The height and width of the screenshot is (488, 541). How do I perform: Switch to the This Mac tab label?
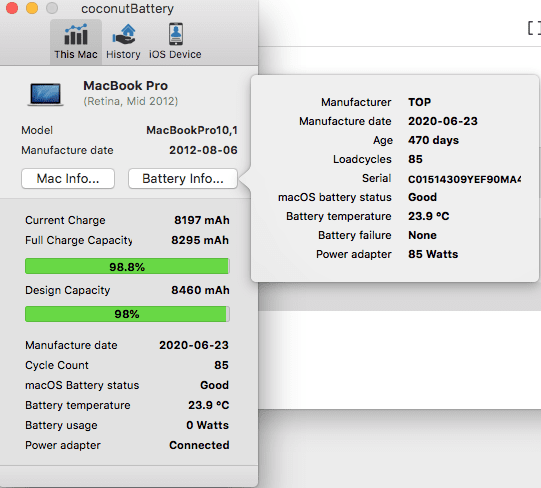(76, 55)
